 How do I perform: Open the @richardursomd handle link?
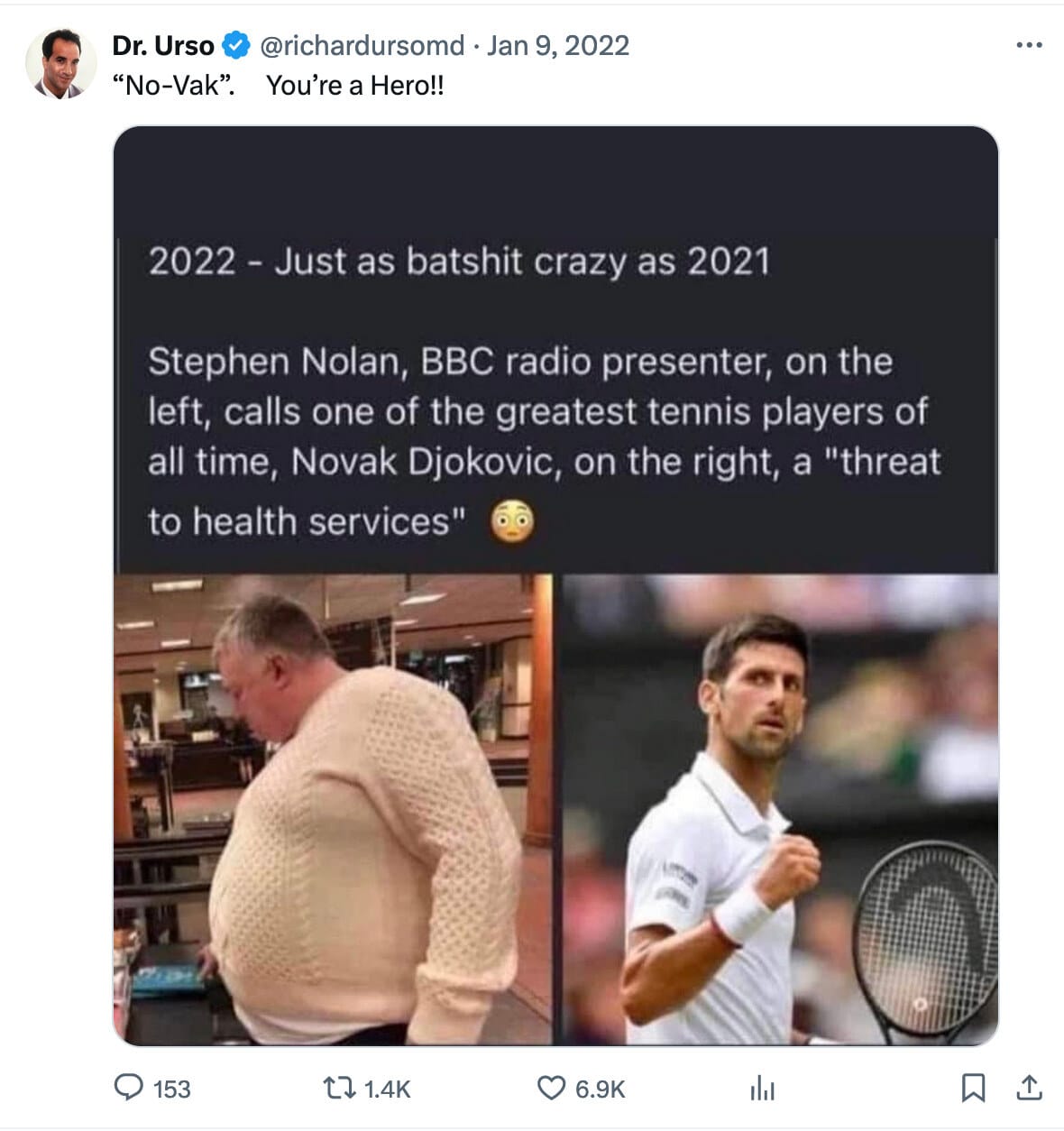pos(362,45)
